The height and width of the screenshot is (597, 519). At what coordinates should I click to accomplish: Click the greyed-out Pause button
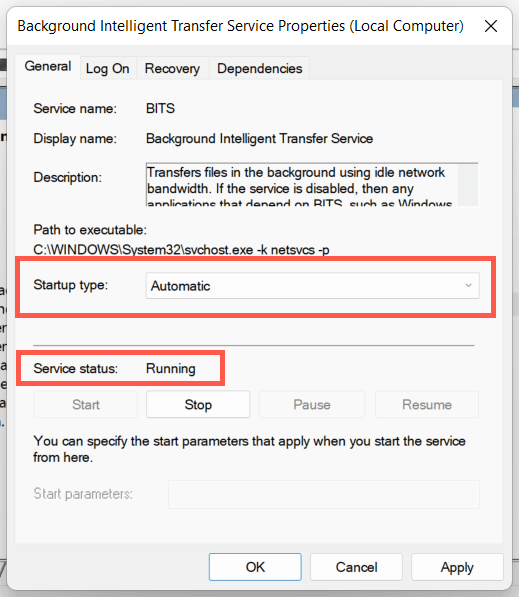click(312, 404)
